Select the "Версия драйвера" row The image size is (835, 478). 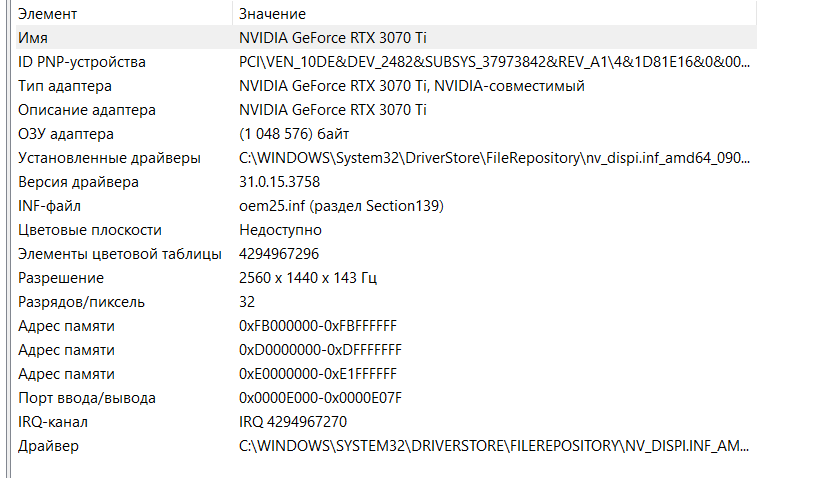(78, 182)
